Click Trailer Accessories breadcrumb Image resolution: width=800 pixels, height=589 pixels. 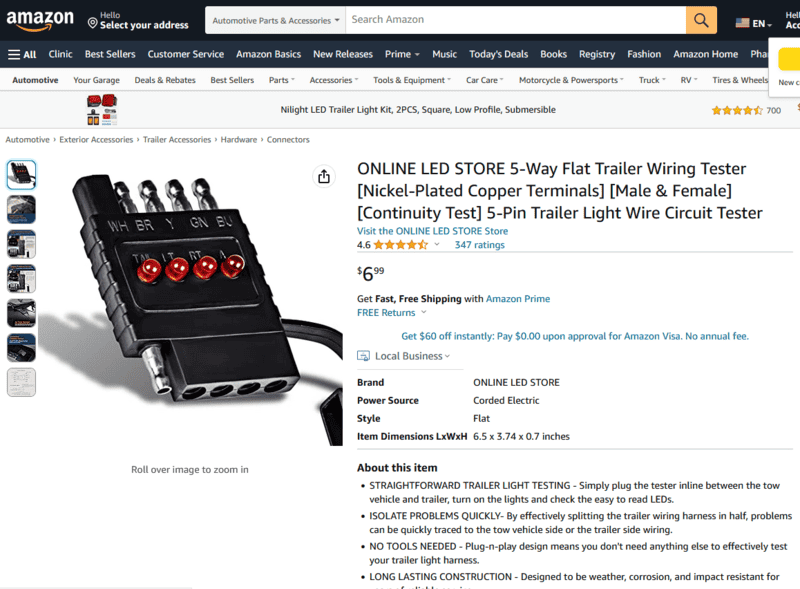[x=177, y=140]
